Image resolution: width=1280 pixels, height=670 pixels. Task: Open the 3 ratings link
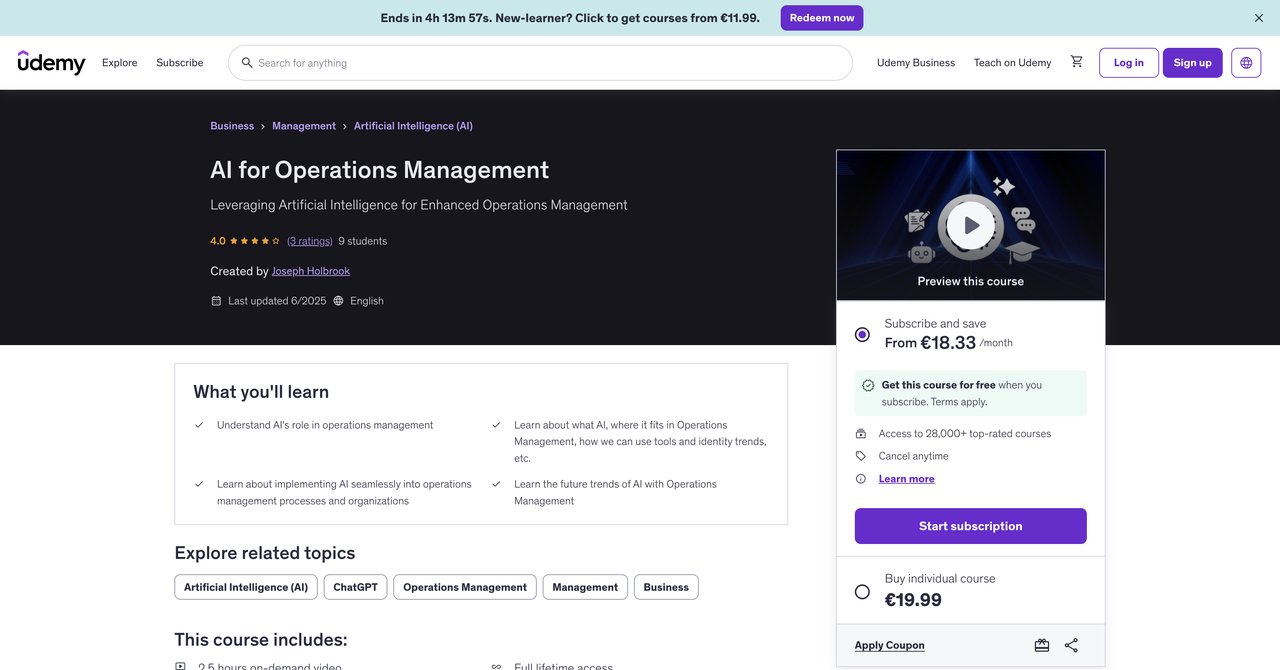click(310, 241)
